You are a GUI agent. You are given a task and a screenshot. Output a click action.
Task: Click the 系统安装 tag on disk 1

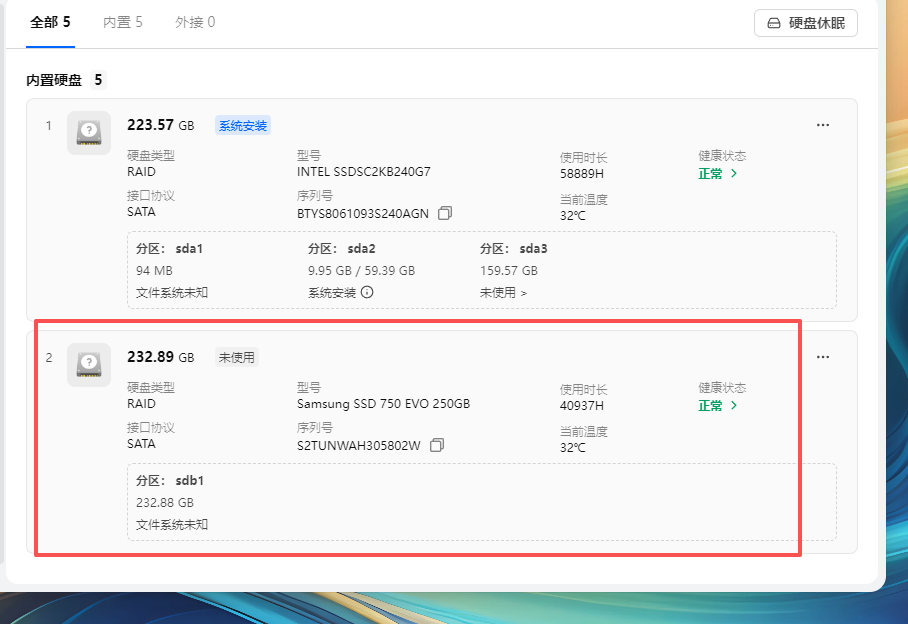(243, 125)
